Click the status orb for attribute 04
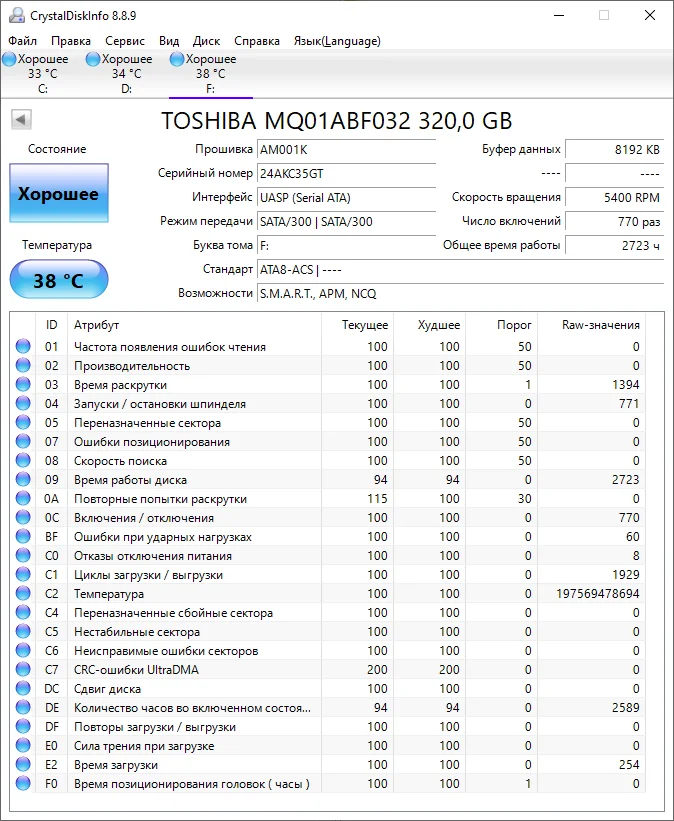 click(x=23, y=403)
